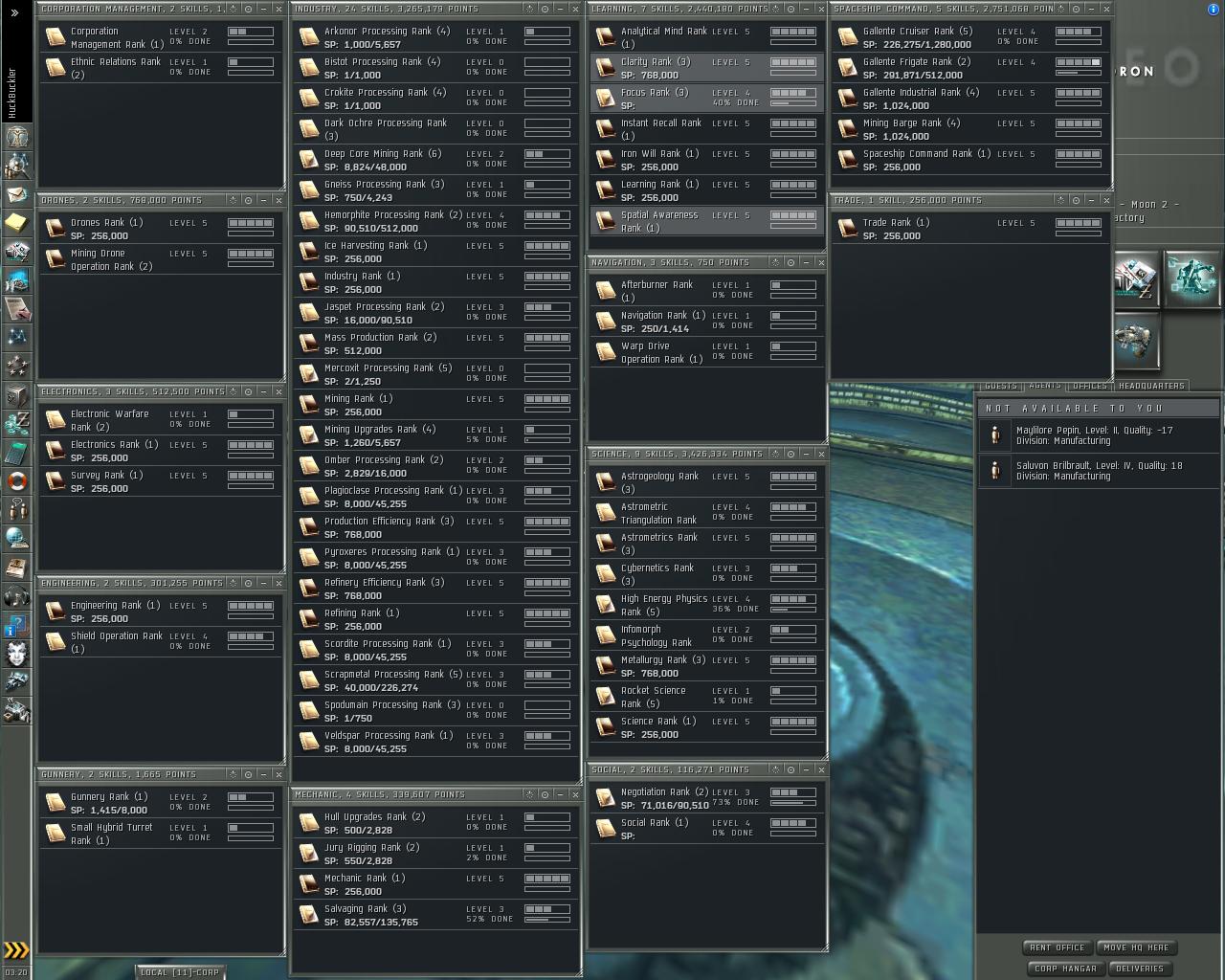Select the Maylilore Pepin agent row
1225x980 pixels.
(1099, 435)
